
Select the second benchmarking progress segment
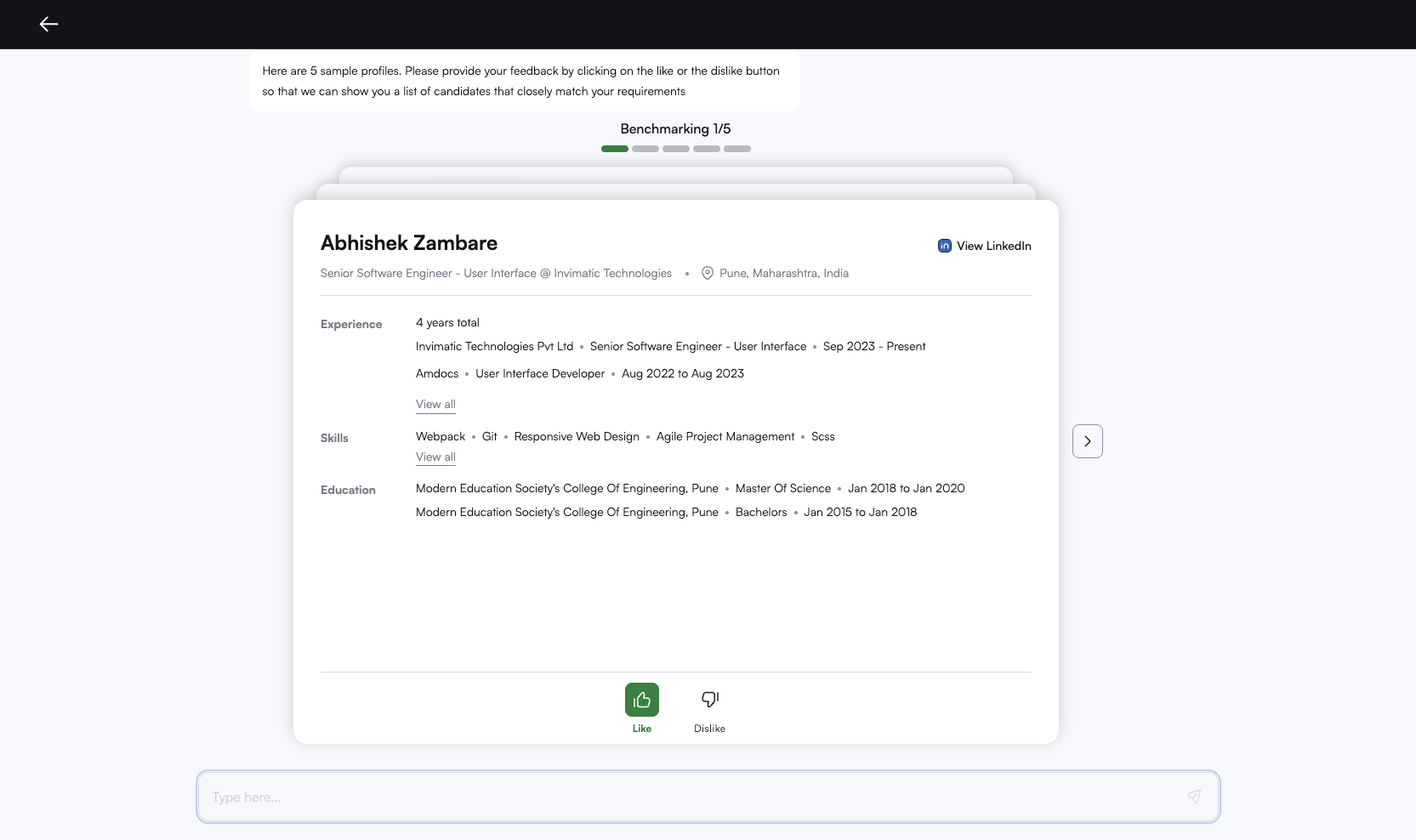645,149
